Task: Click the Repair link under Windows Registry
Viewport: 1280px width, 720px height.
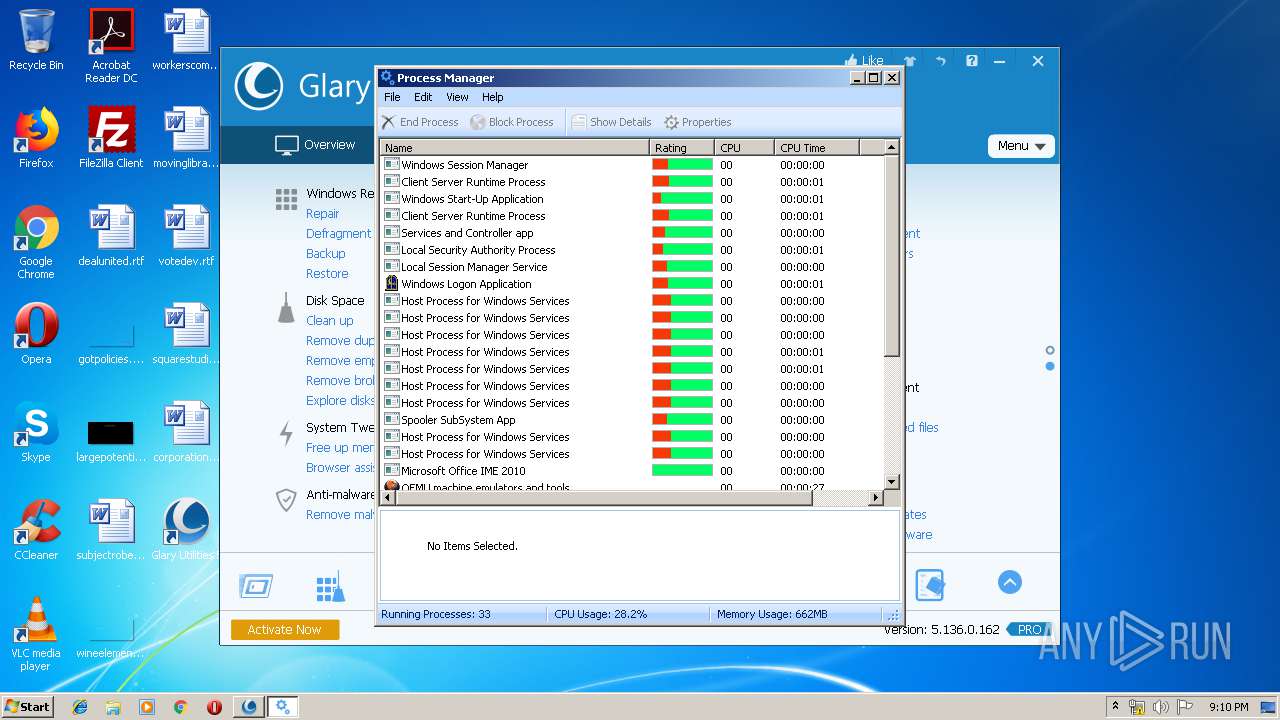Action: click(x=322, y=213)
